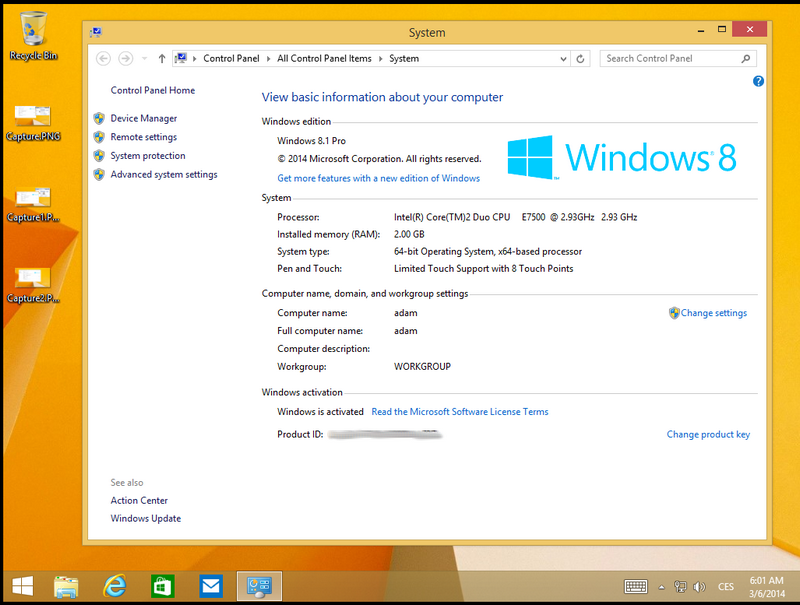Click the 'Limited Touch Support with 8 Touch Points' value
The width and height of the screenshot is (800, 605).
[484, 268]
